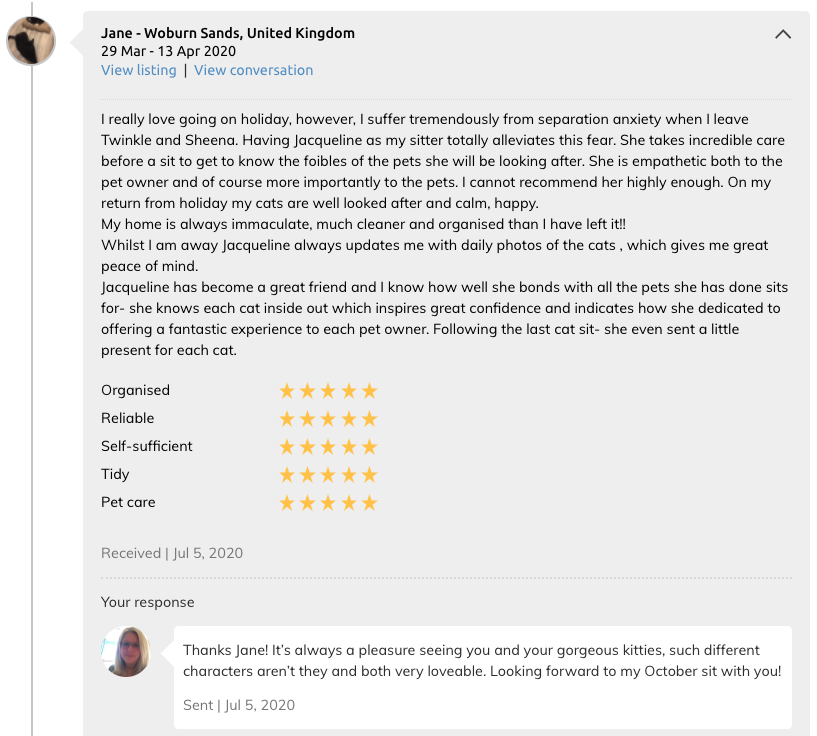Image resolution: width=817 pixels, height=736 pixels.
Task: Click first star in Tidy rating
Action: pyautogui.click(x=287, y=475)
